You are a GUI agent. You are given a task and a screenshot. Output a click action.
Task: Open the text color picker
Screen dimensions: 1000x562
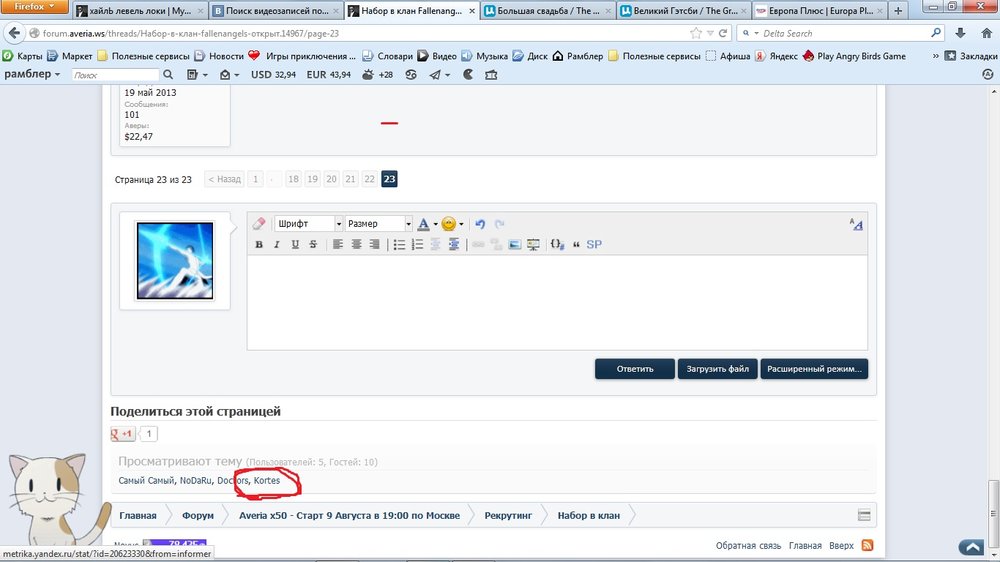tap(426, 224)
